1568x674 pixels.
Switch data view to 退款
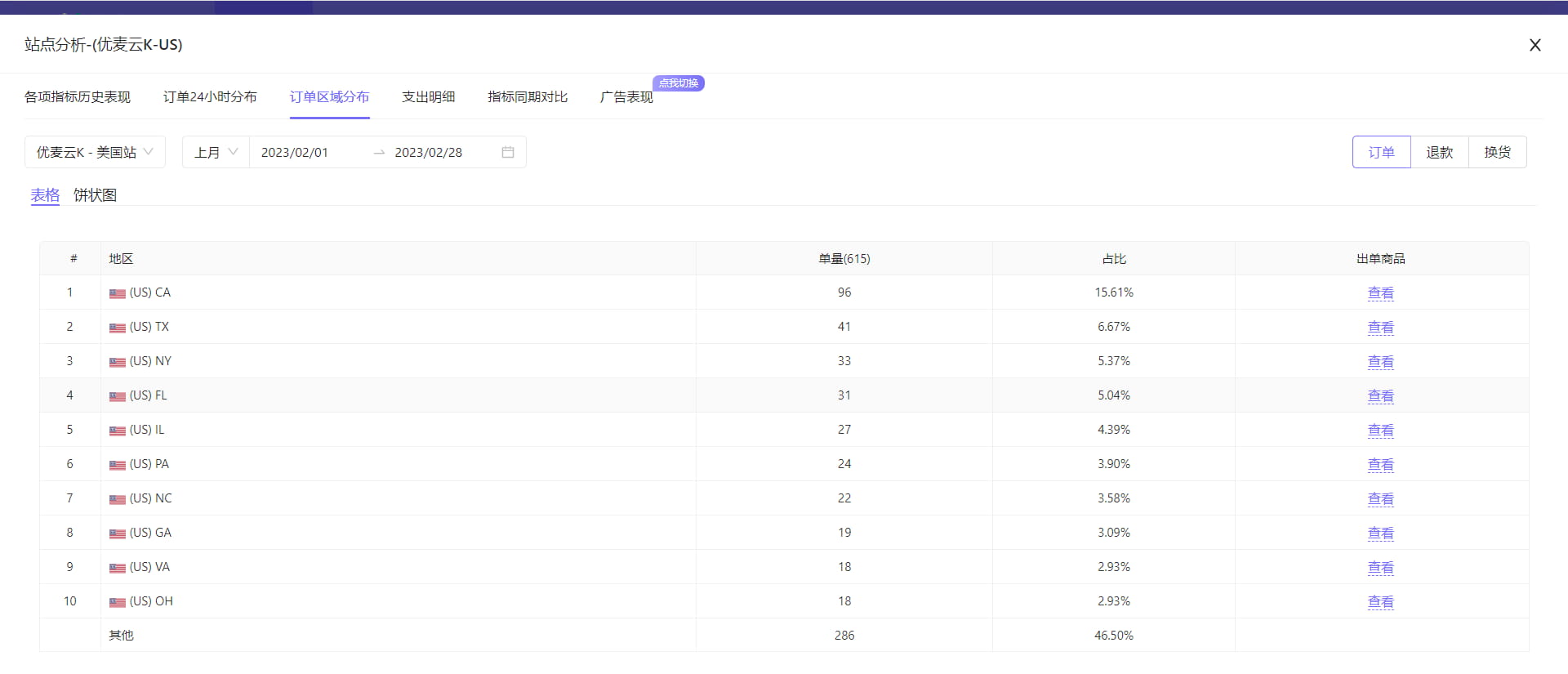pos(1440,152)
